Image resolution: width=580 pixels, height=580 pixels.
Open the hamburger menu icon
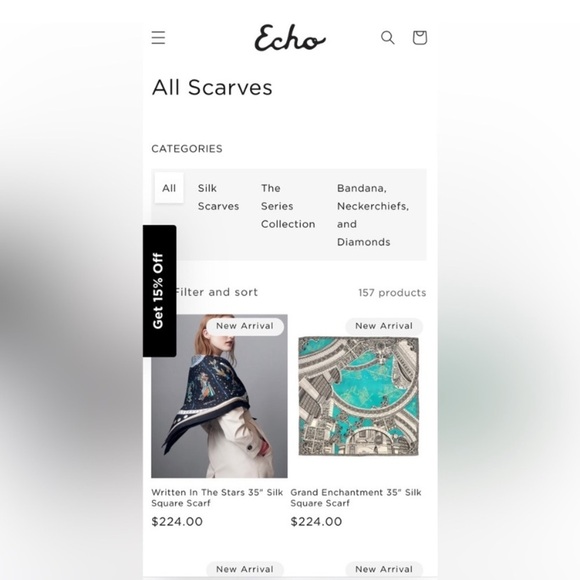pos(158,38)
